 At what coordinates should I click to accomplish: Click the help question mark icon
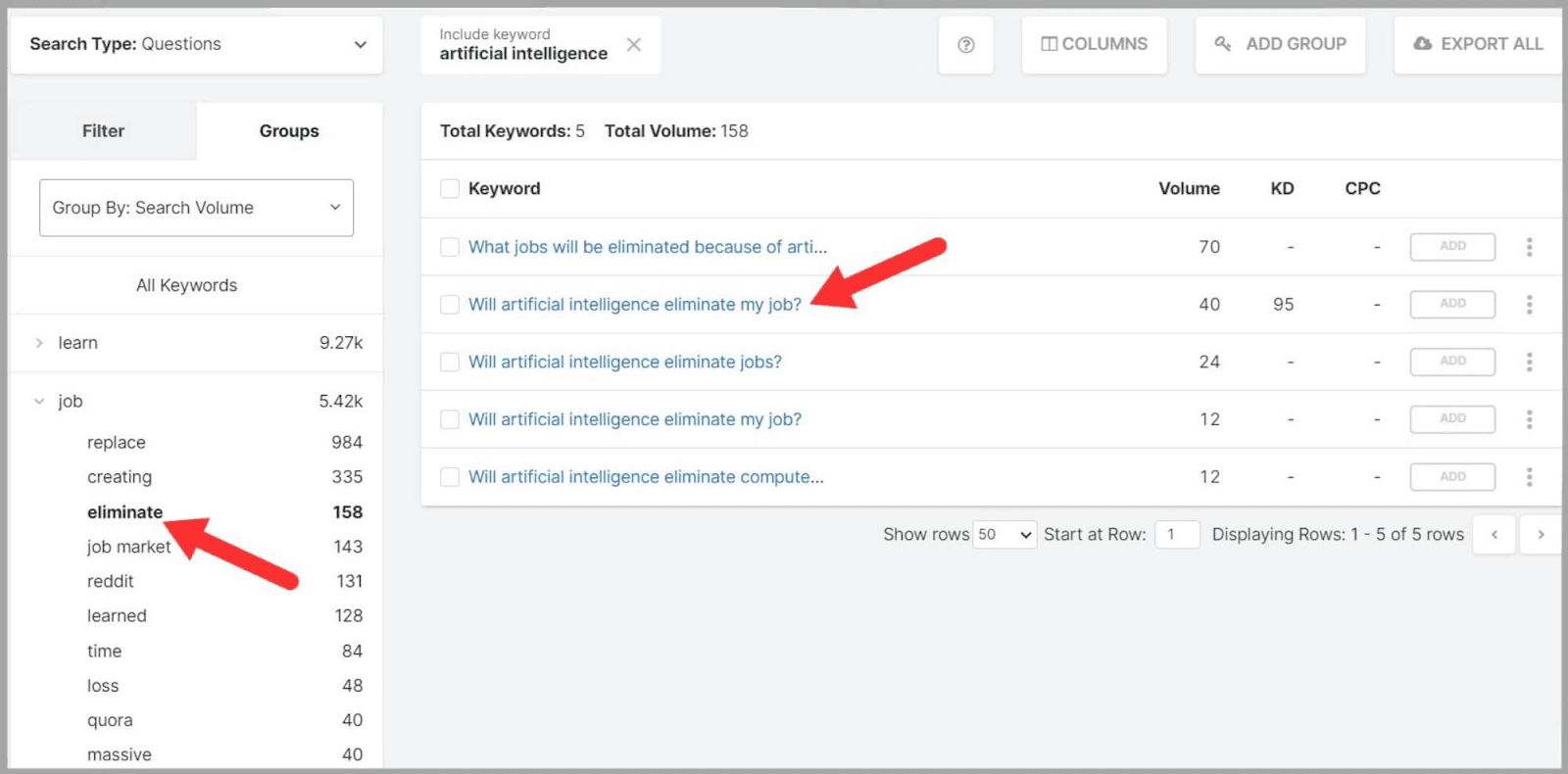click(965, 45)
